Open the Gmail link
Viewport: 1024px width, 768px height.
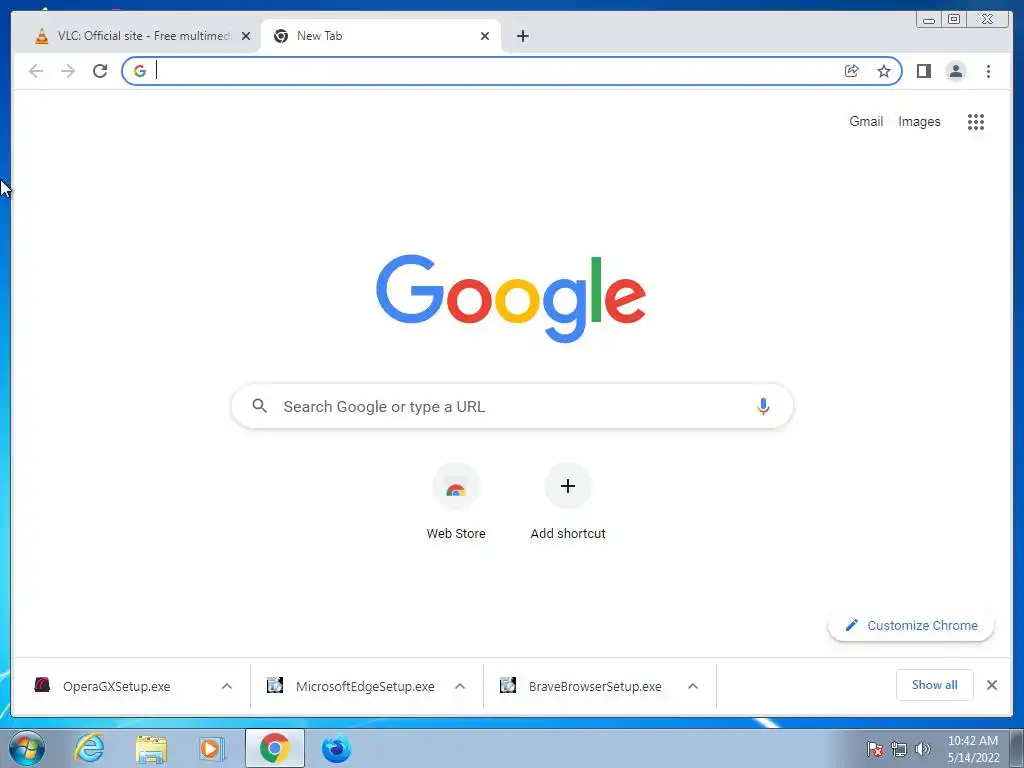866,121
